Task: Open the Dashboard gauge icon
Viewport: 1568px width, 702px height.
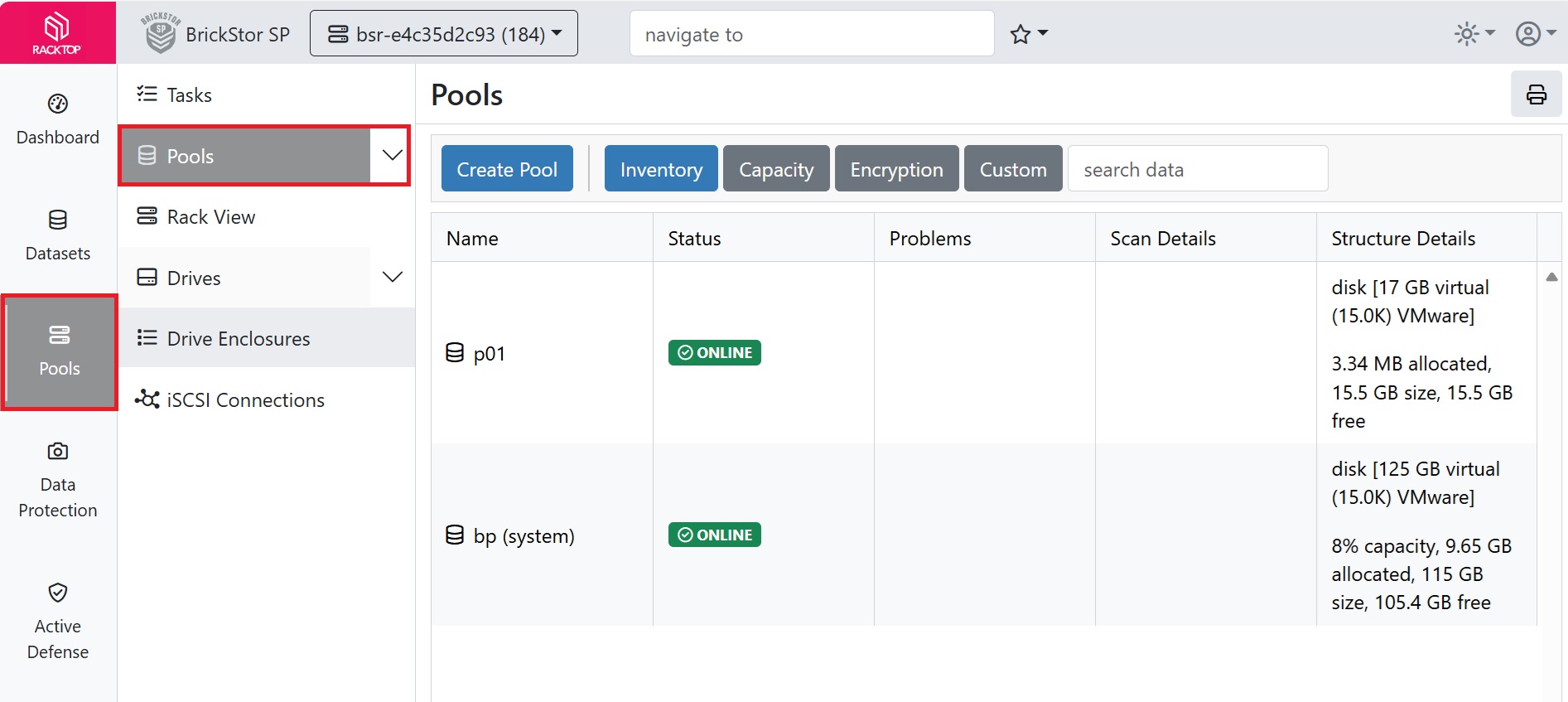Action: tap(58, 104)
